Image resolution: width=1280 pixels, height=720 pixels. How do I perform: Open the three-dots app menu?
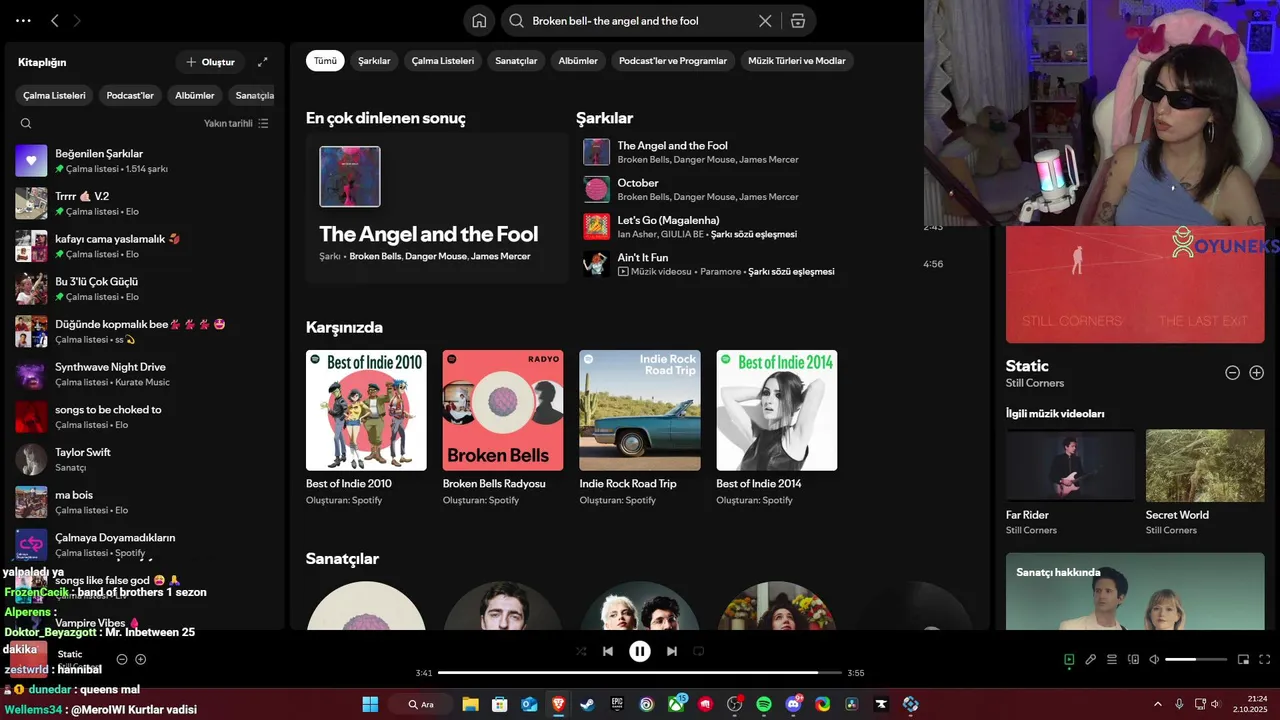tap(23, 20)
